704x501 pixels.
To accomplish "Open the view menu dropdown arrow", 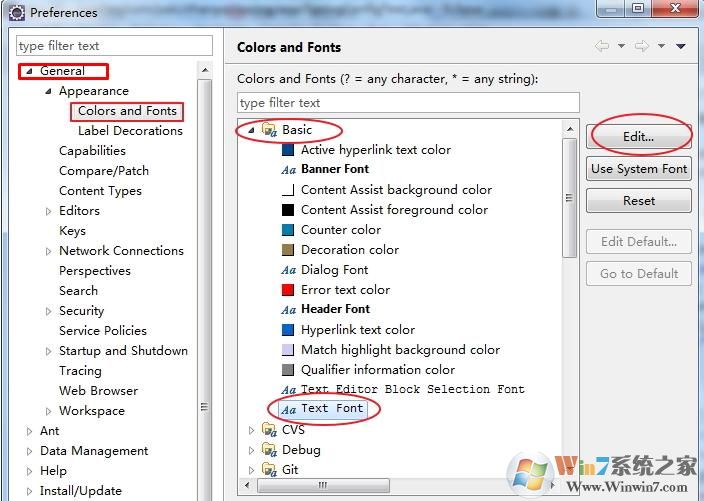I will (681, 47).
